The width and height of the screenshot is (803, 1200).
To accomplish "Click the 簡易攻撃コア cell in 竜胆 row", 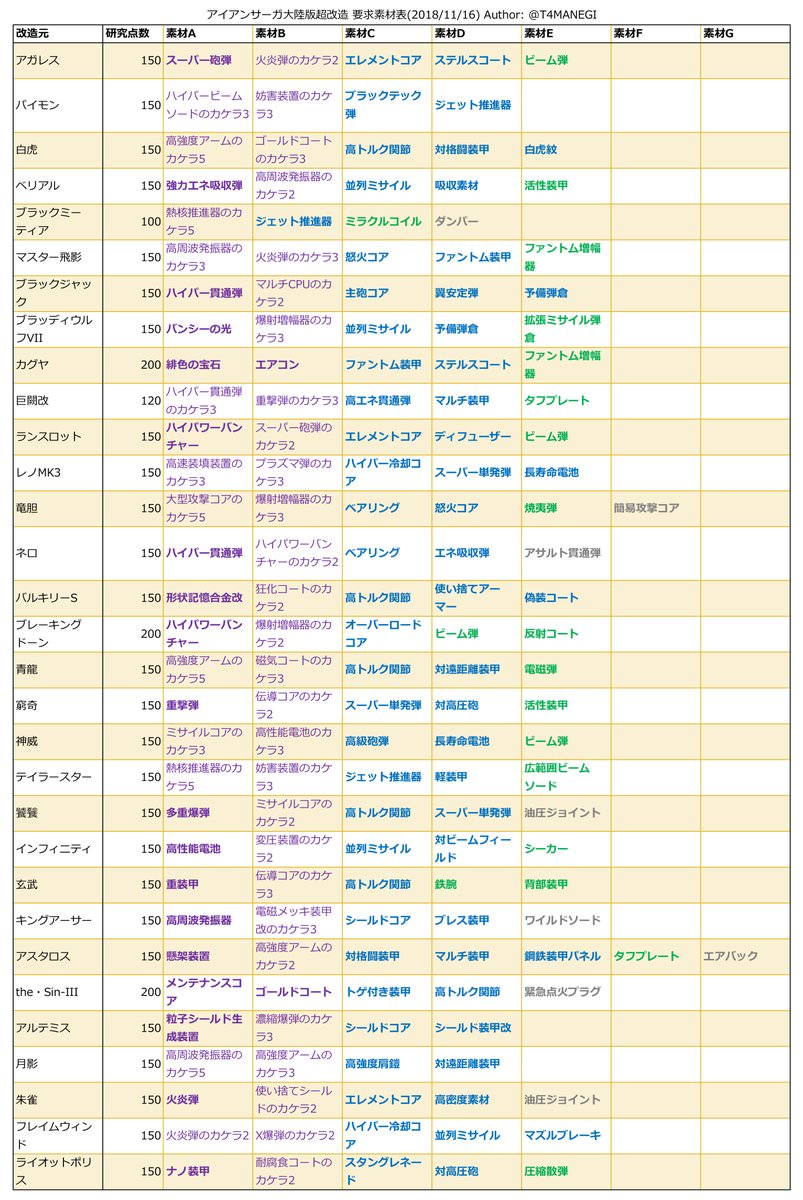I will [x=646, y=508].
